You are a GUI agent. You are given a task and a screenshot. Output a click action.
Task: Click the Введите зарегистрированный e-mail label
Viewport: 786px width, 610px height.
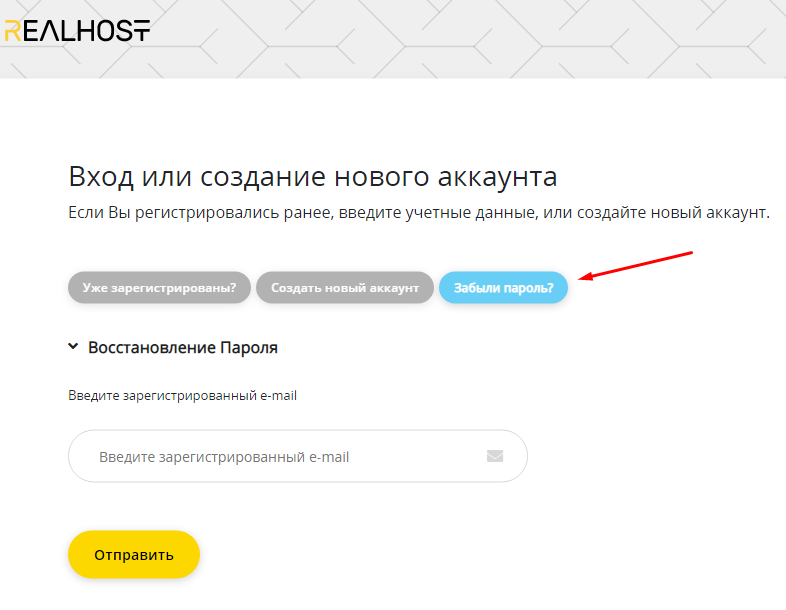(x=182, y=395)
